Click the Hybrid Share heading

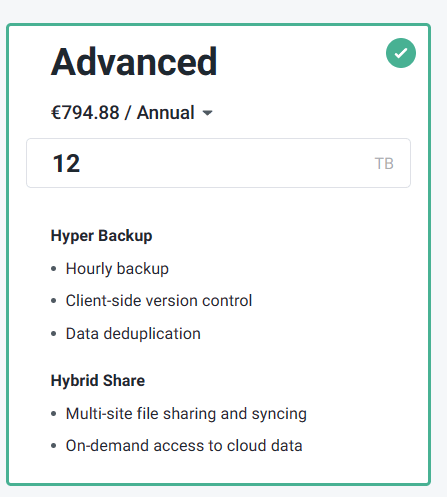(98, 381)
